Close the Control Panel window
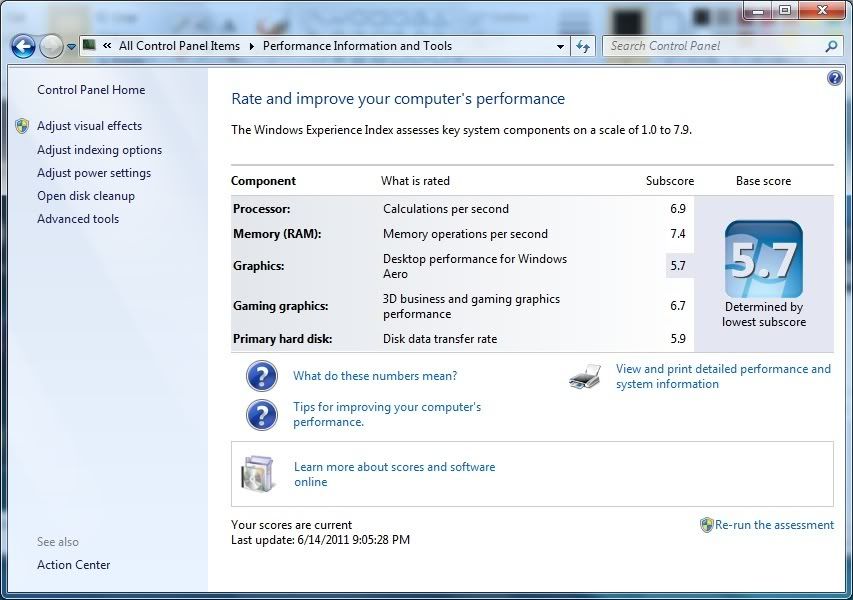Image resolution: width=853 pixels, height=600 pixels. click(821, 10)
